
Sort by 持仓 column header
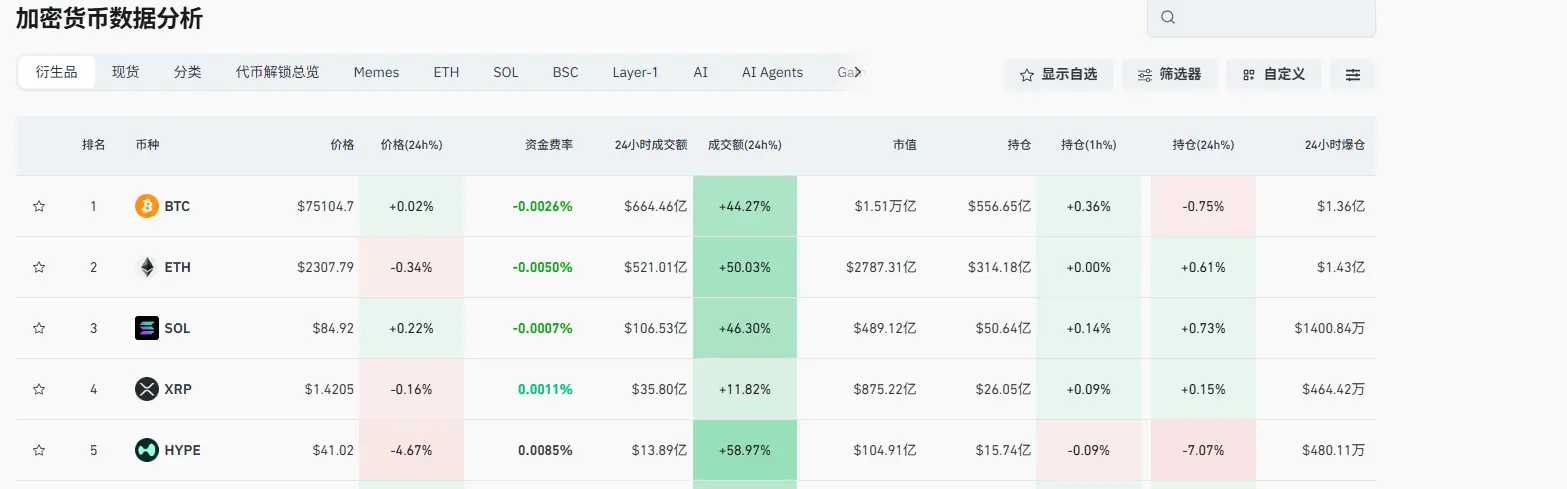pyautogui.click(x=1019, y=145)
